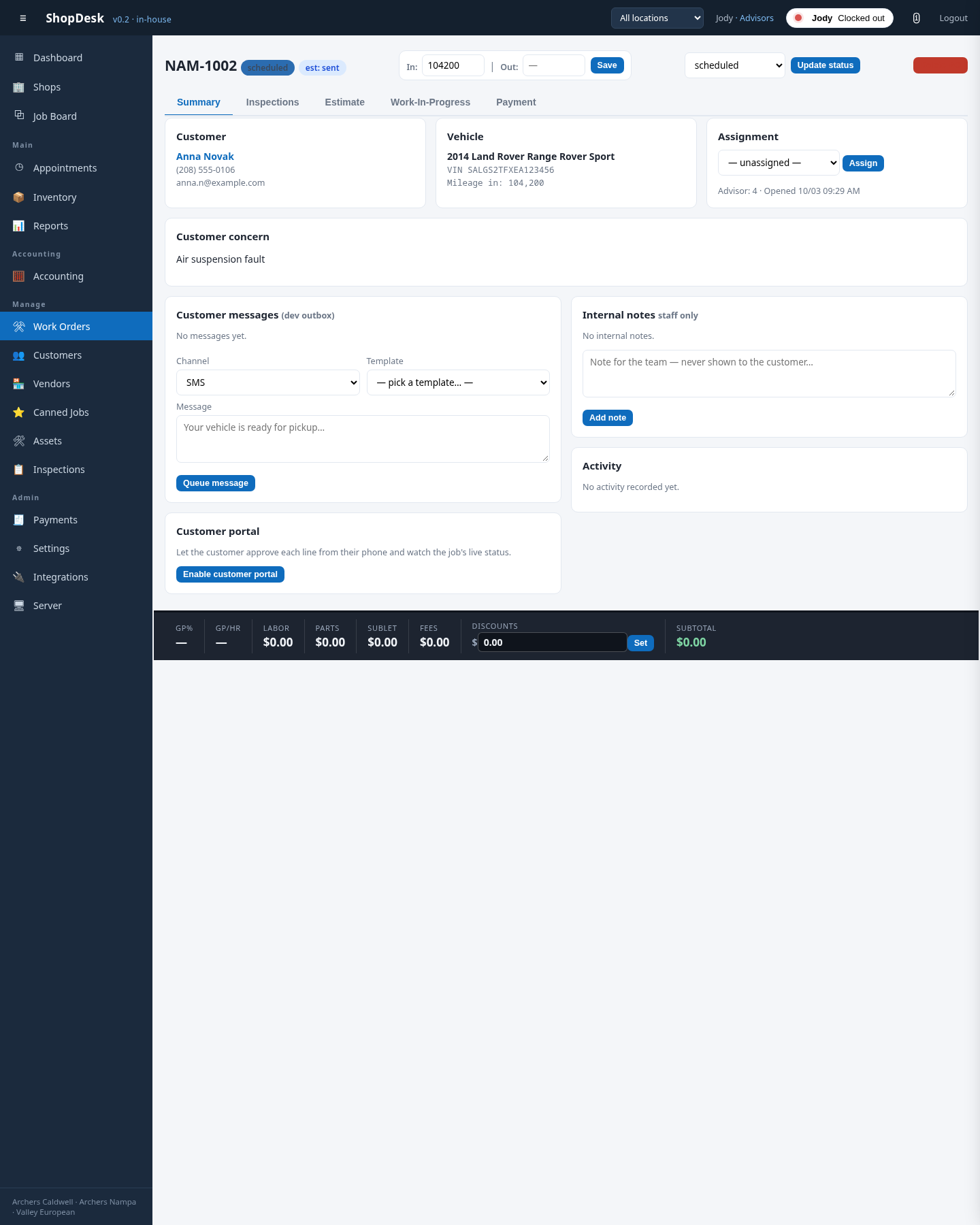The height and width of the screenshot is (1225, 980).
Task: Open Settings from sidebar
Action: (76, 549)
